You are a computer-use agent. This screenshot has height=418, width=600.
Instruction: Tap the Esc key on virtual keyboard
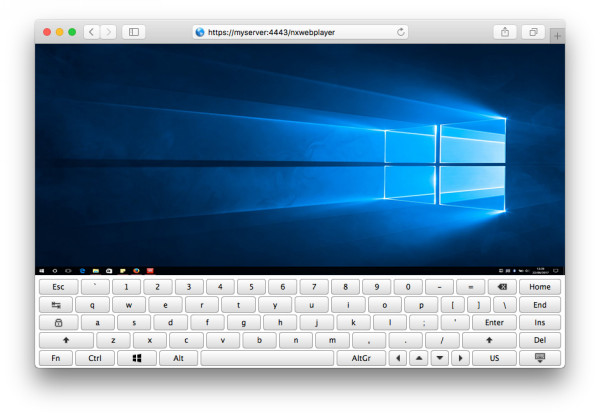pyautogui.click(x=59, y=287)
